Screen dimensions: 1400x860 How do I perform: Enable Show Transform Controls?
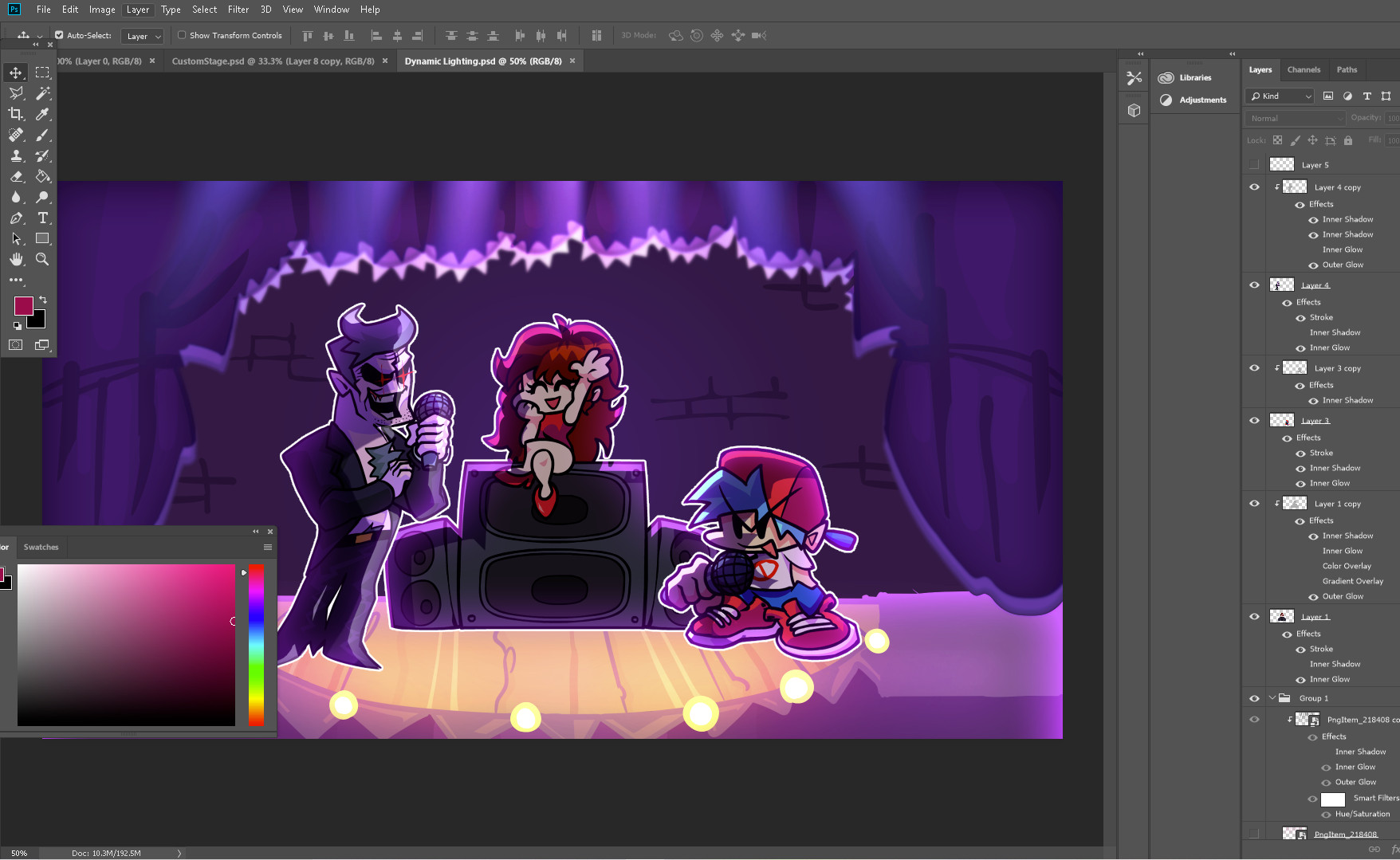coord(182,34)
